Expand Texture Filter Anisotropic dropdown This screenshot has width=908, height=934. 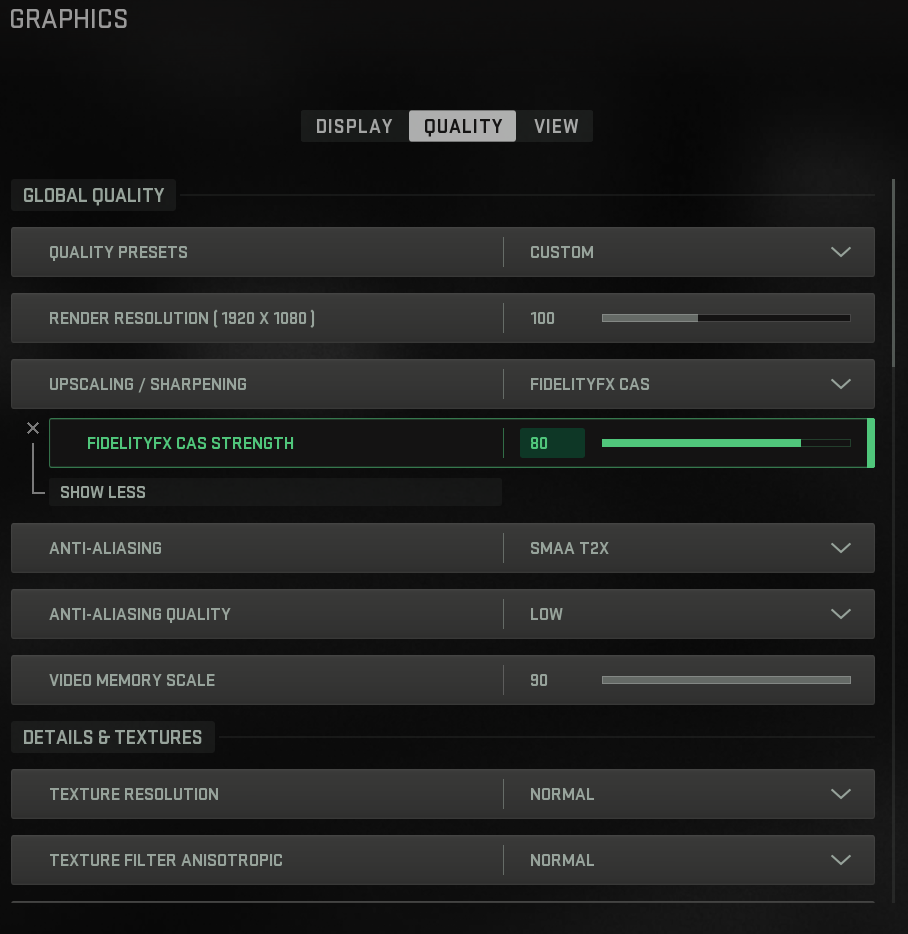coord(840,860)
